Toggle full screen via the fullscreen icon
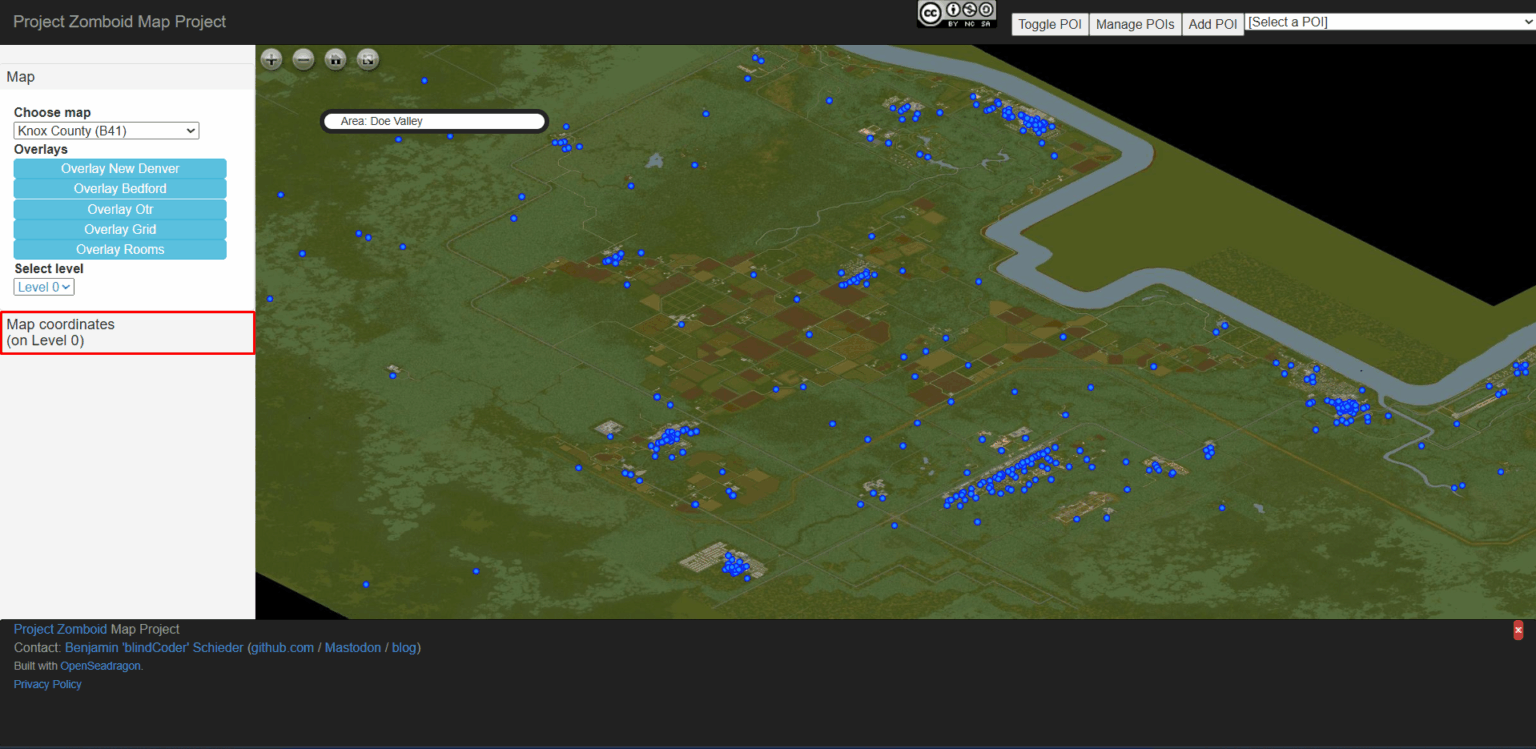1536x749 pixels. pos(367,60)
